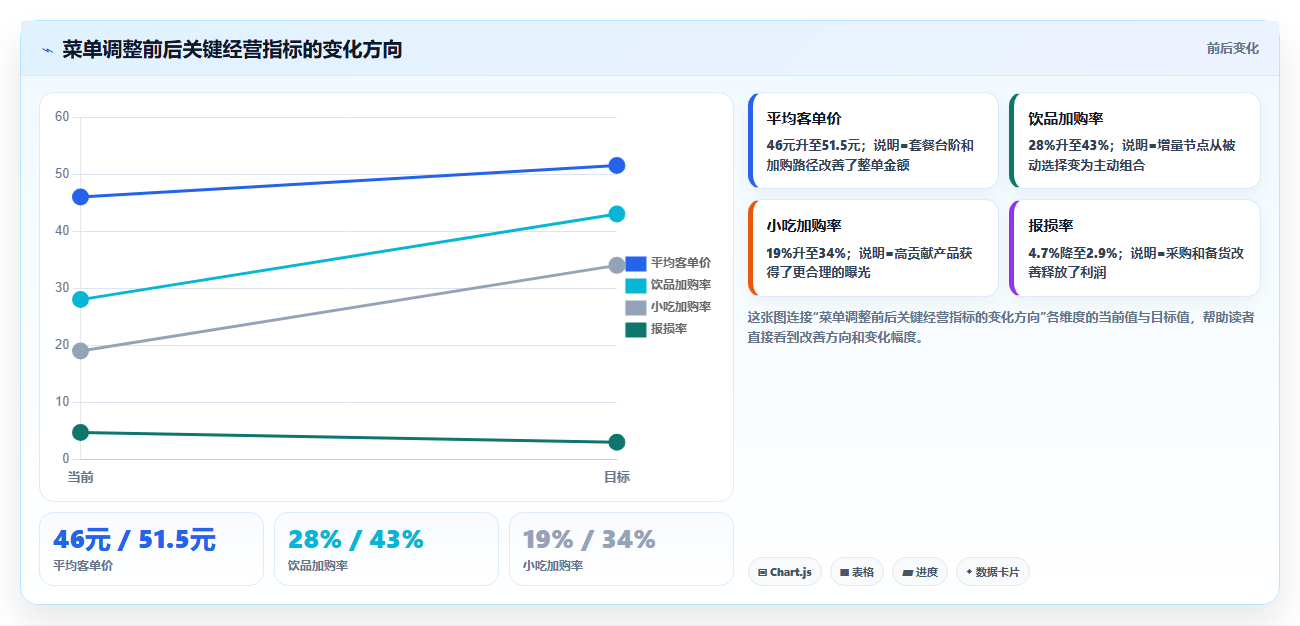Click the 46元 / 51.5元 stat value

pyautogui.click(x=134, y=540)
